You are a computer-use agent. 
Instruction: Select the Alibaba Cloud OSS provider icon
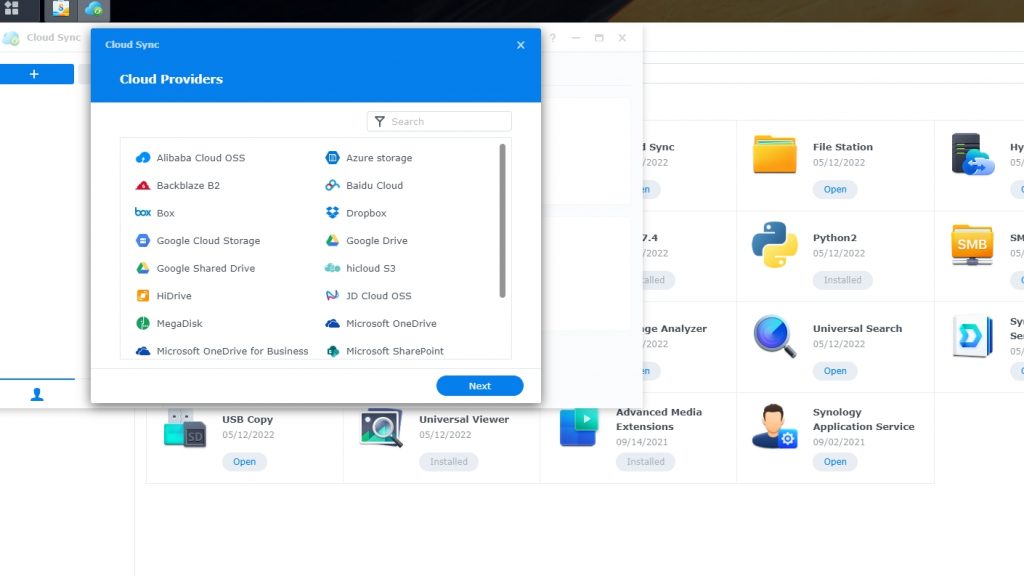coord(142,157)
